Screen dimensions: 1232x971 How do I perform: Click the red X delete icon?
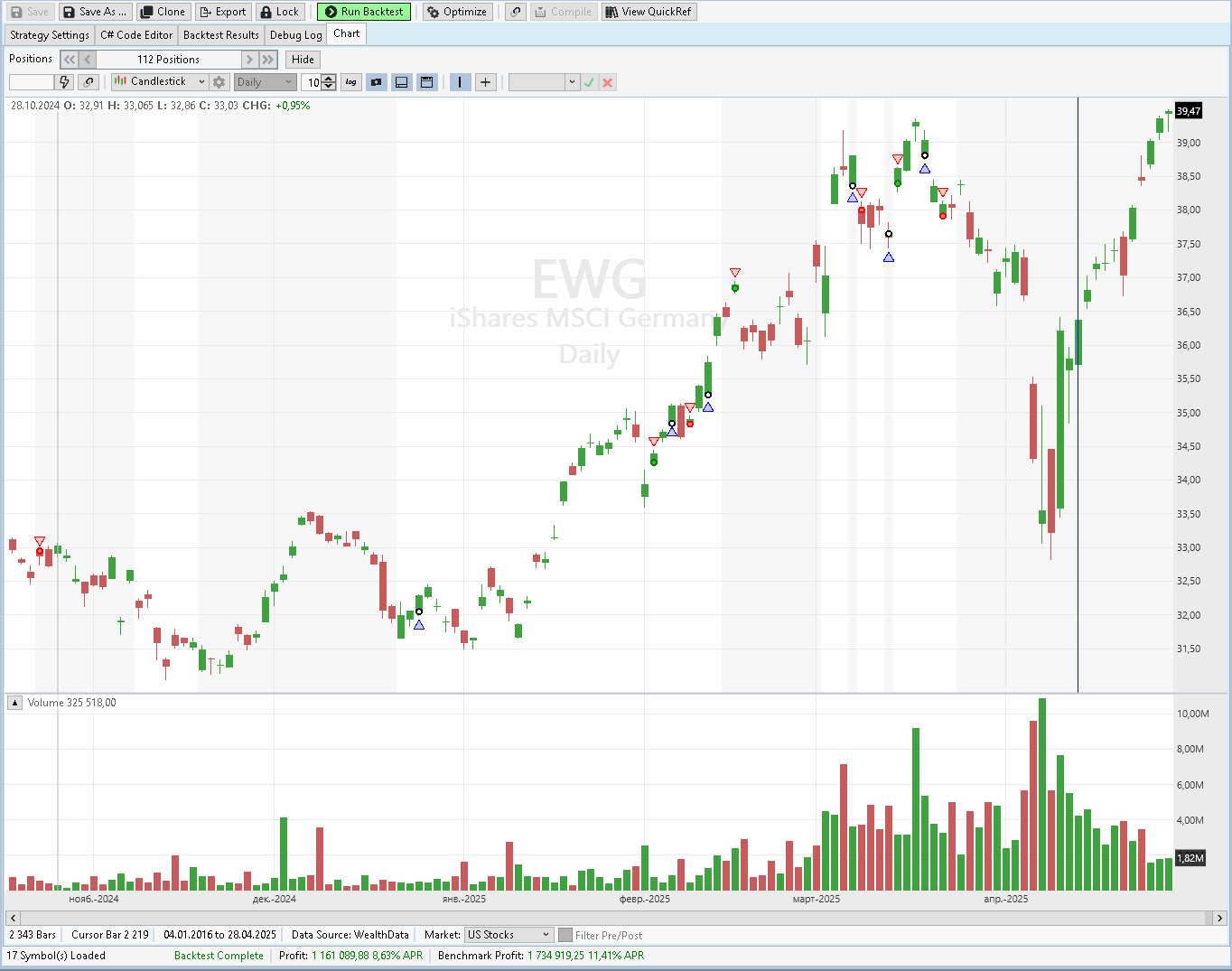tap(608, 82)
